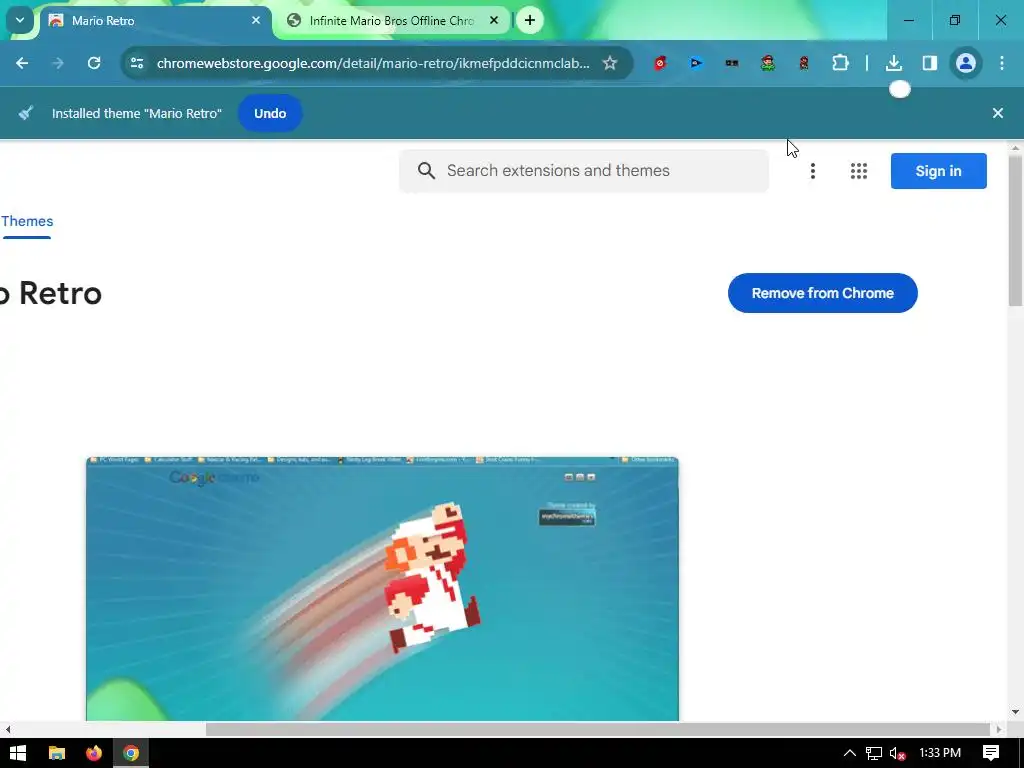Open the green Mario character extension icon
Image resolution: width=1024 pixels, height=768 pixels.
pos(768,63)
